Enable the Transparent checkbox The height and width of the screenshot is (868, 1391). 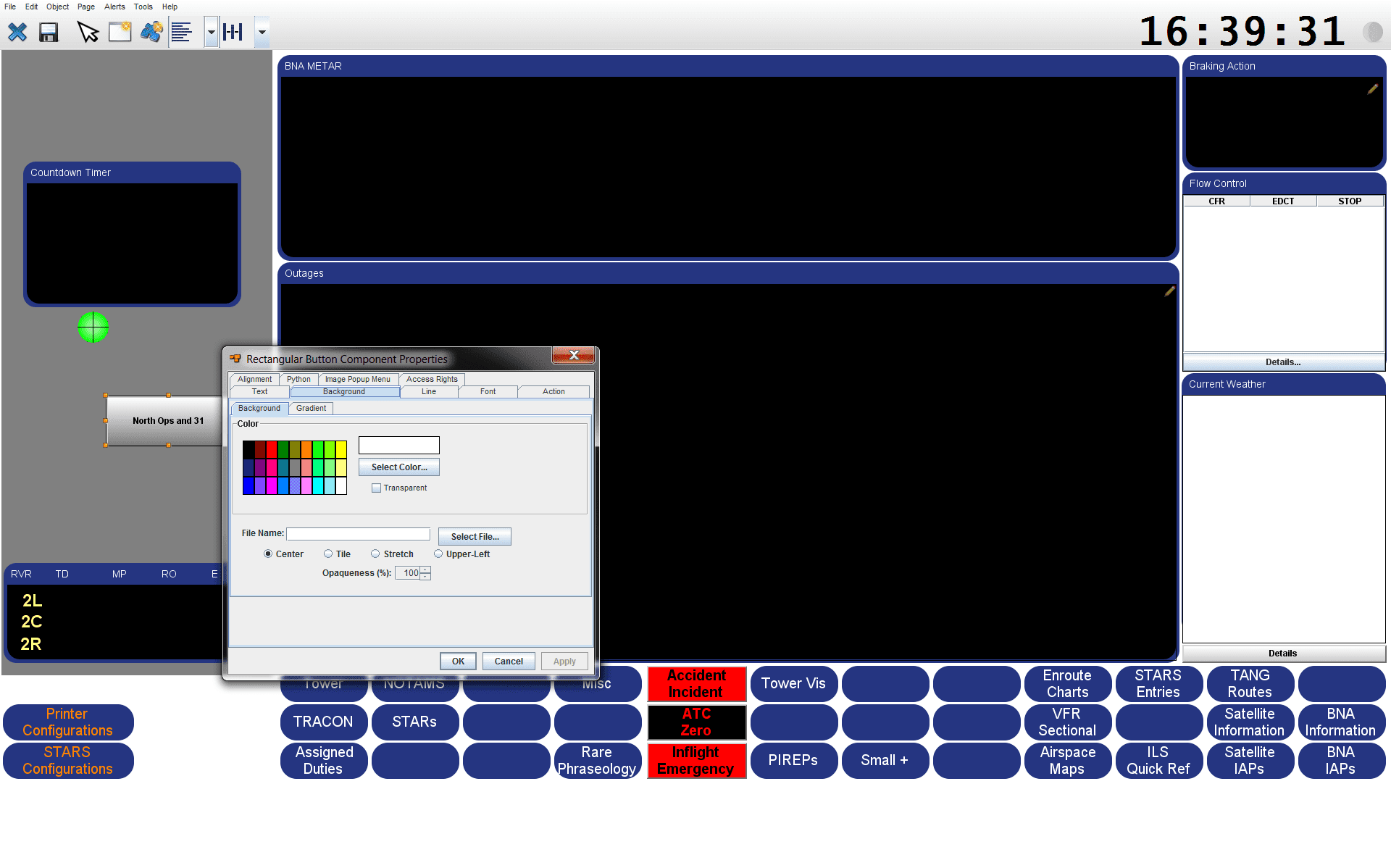pyautogui.click(x=377, y=488)
